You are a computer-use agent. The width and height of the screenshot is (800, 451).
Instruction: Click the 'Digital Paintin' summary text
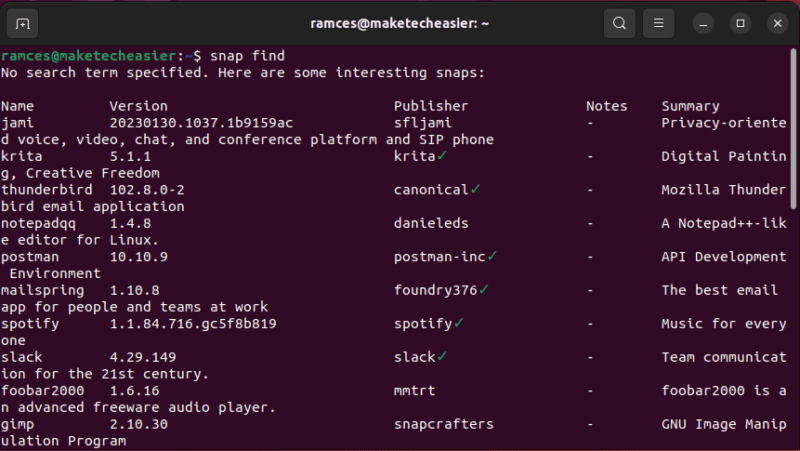pos(723,156)
